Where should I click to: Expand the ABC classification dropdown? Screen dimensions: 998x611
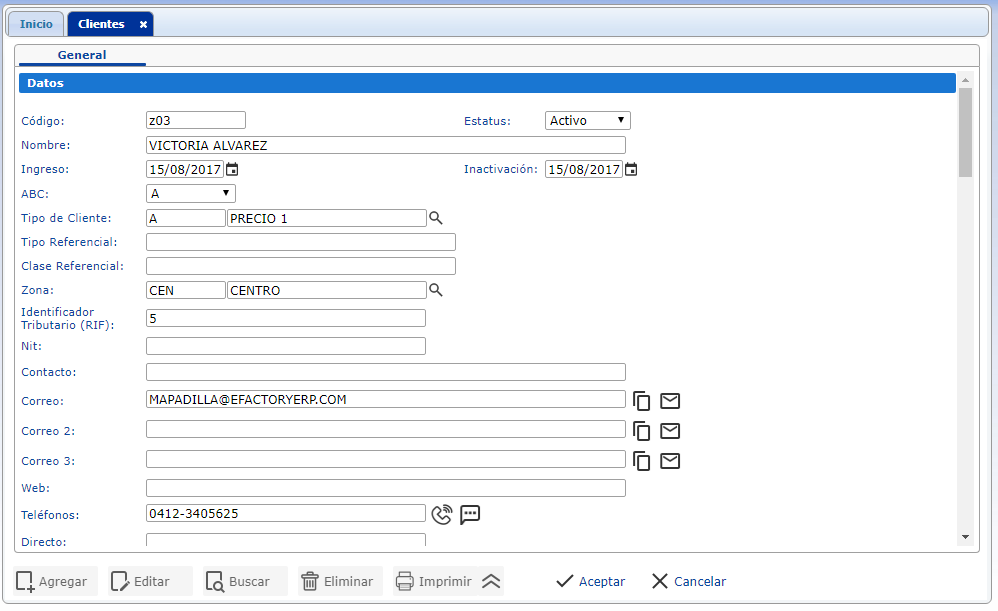[x=190, y=193]
